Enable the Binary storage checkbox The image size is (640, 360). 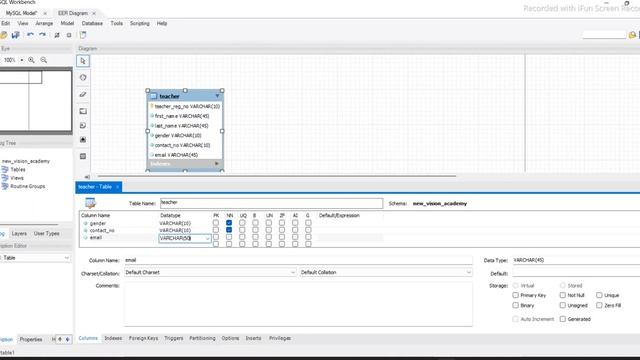click(516, 305)
